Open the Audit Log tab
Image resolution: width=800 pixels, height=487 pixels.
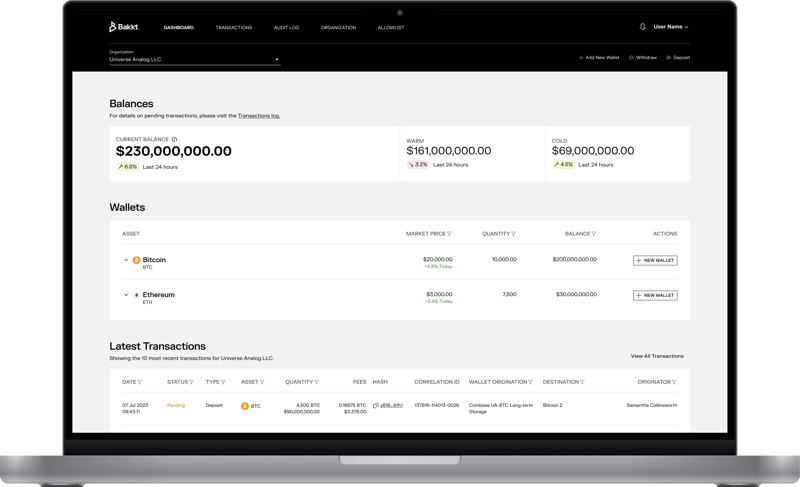(286, 28)
